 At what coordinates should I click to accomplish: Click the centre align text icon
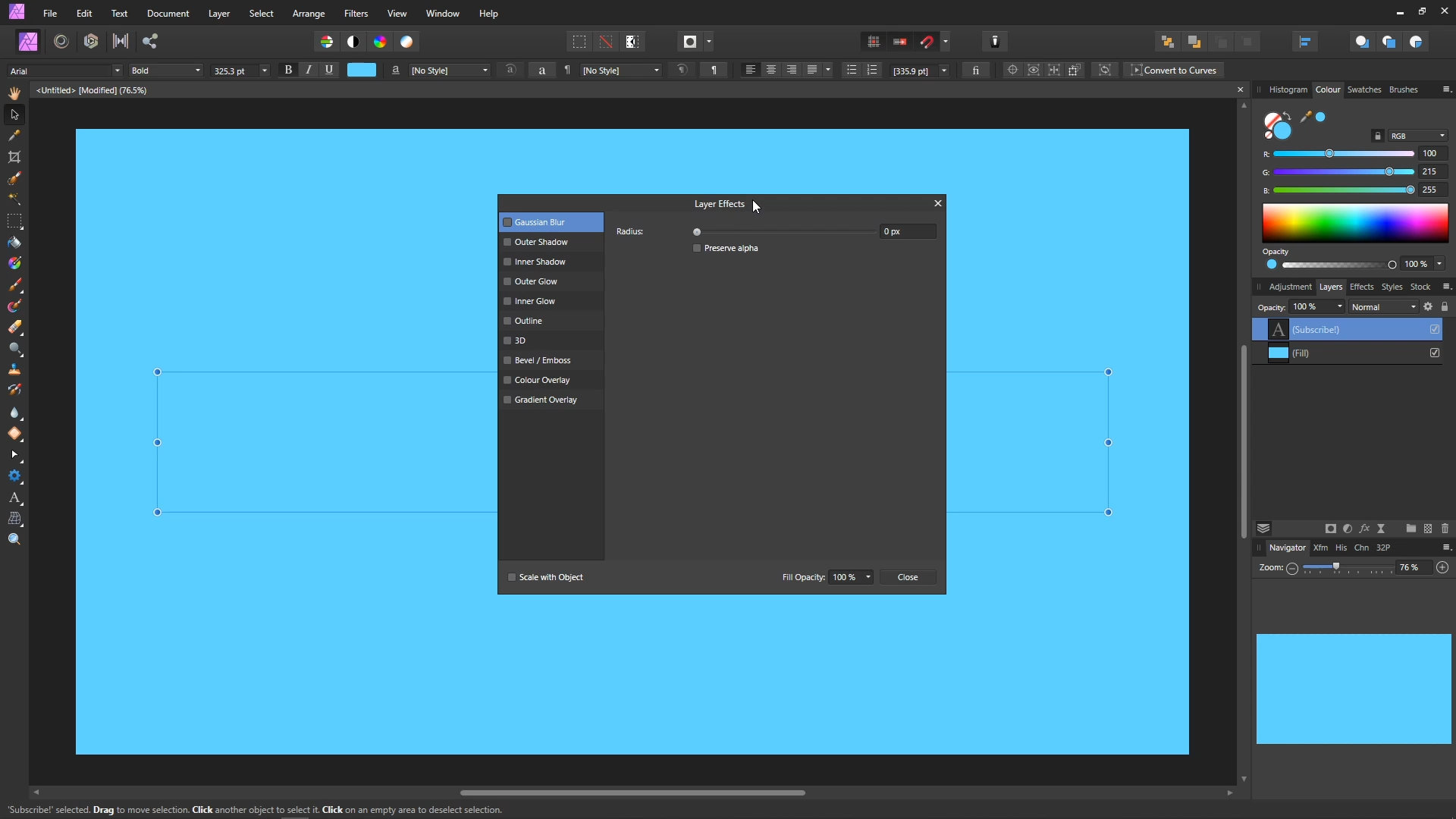pos(771,70)
